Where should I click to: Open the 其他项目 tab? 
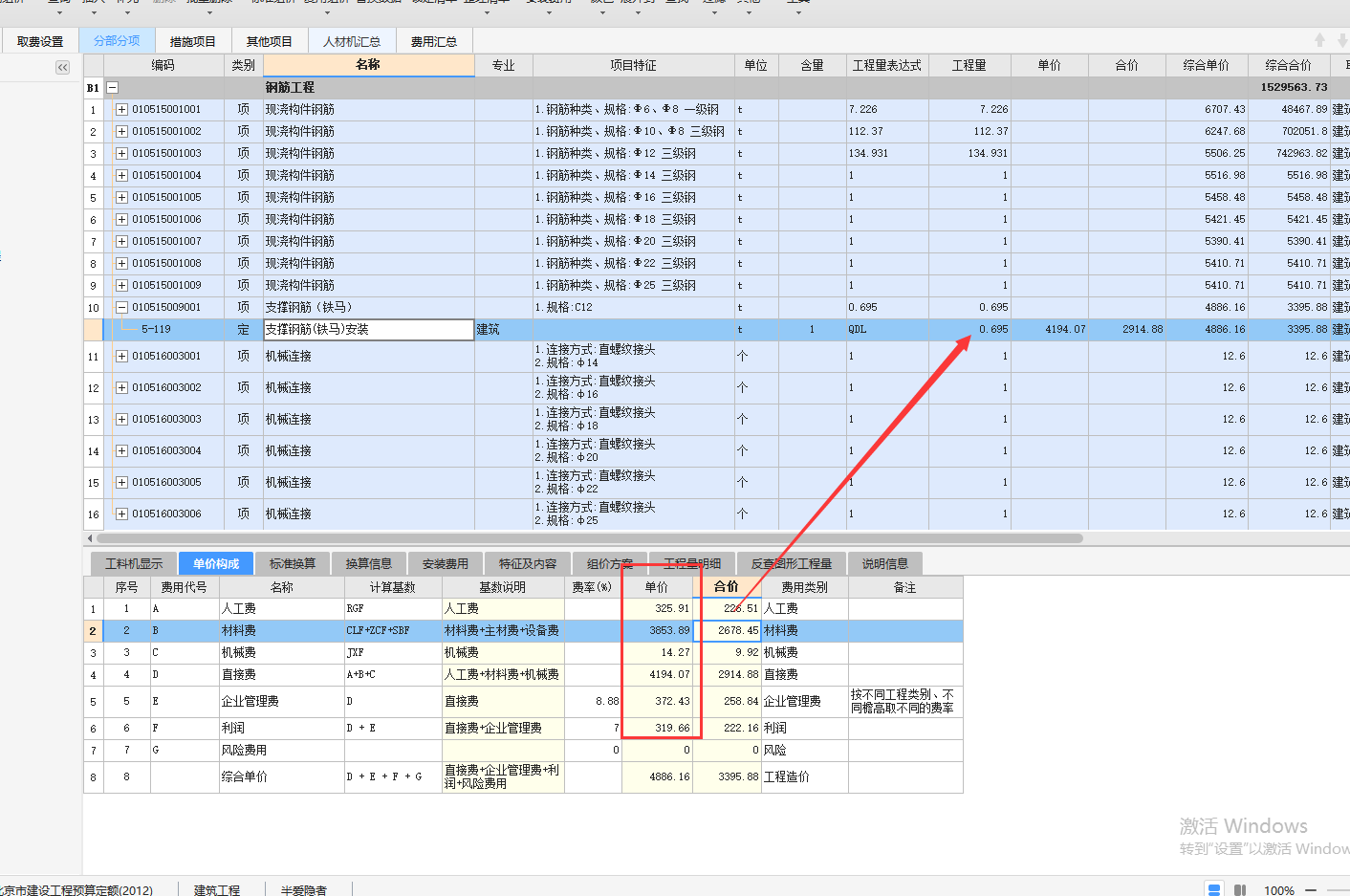270,41
